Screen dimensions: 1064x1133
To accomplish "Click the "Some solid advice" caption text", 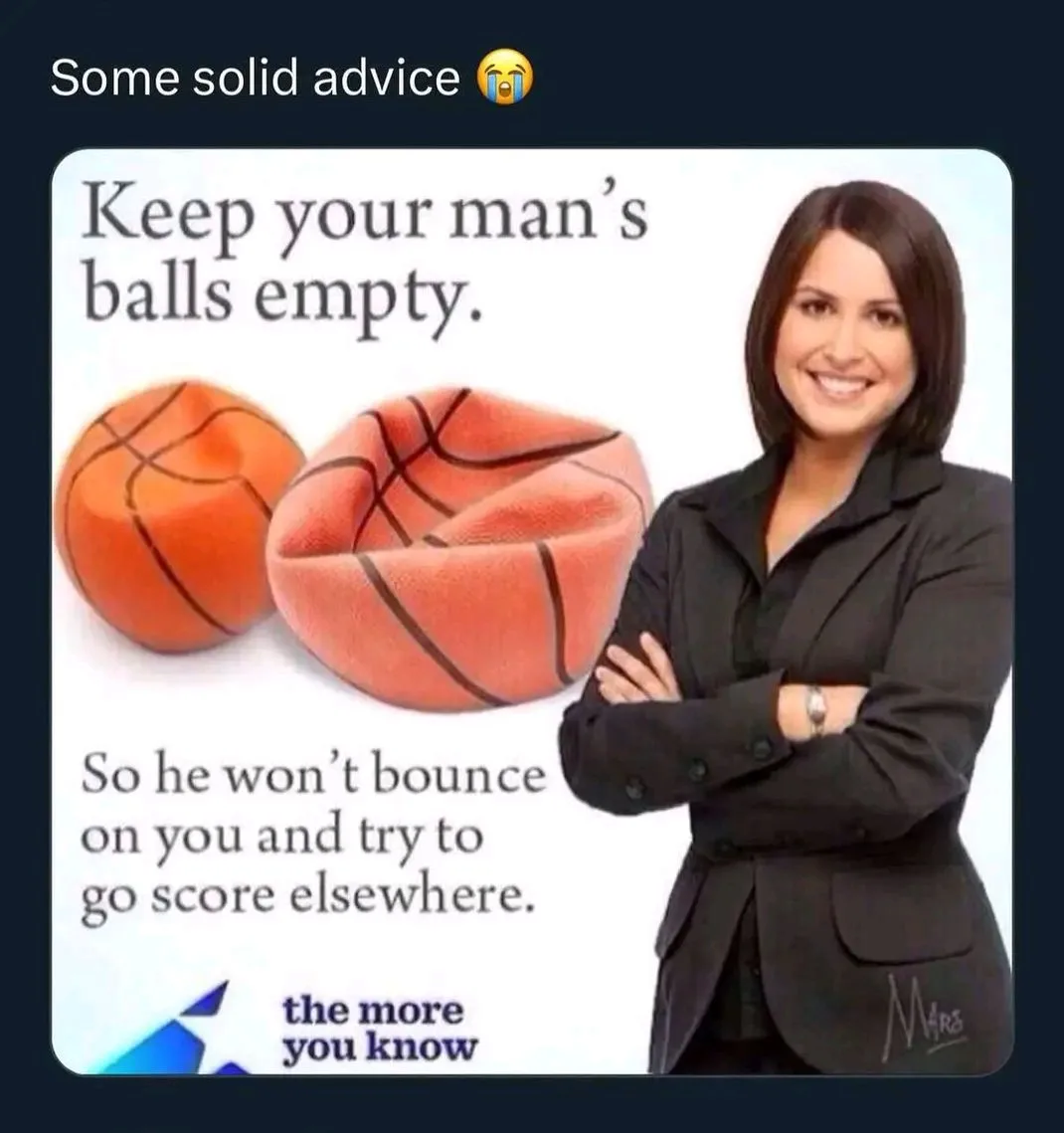I will click(255, 78).
